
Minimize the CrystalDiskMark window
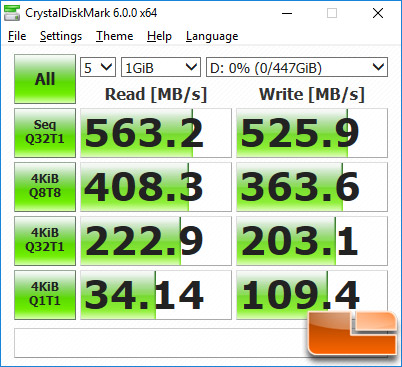point(287,13)
